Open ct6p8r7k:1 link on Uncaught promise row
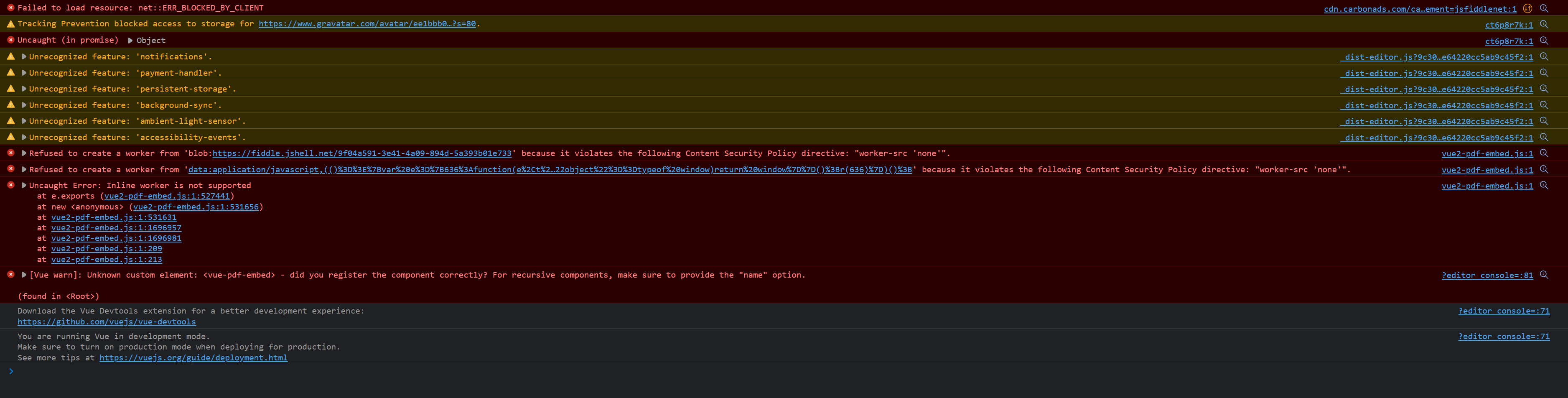1568x398 pixels. 1509,41
